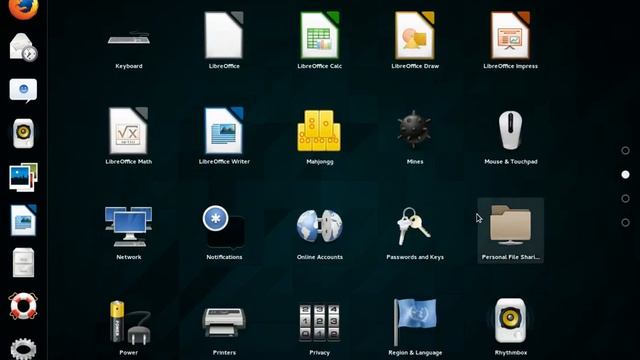Open LibreOffice Calc spreadsheet app

(320, 36)
